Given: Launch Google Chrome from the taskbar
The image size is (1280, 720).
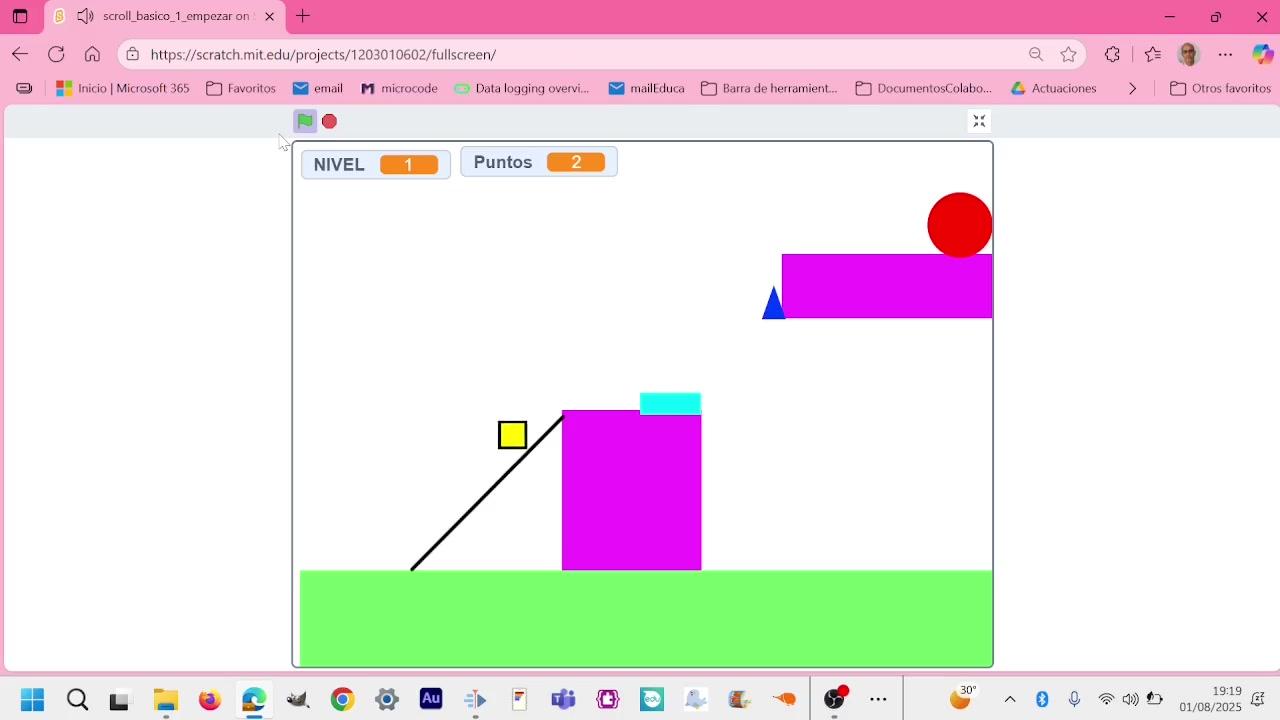Looking at the screenshot, I should click(342, 699).
